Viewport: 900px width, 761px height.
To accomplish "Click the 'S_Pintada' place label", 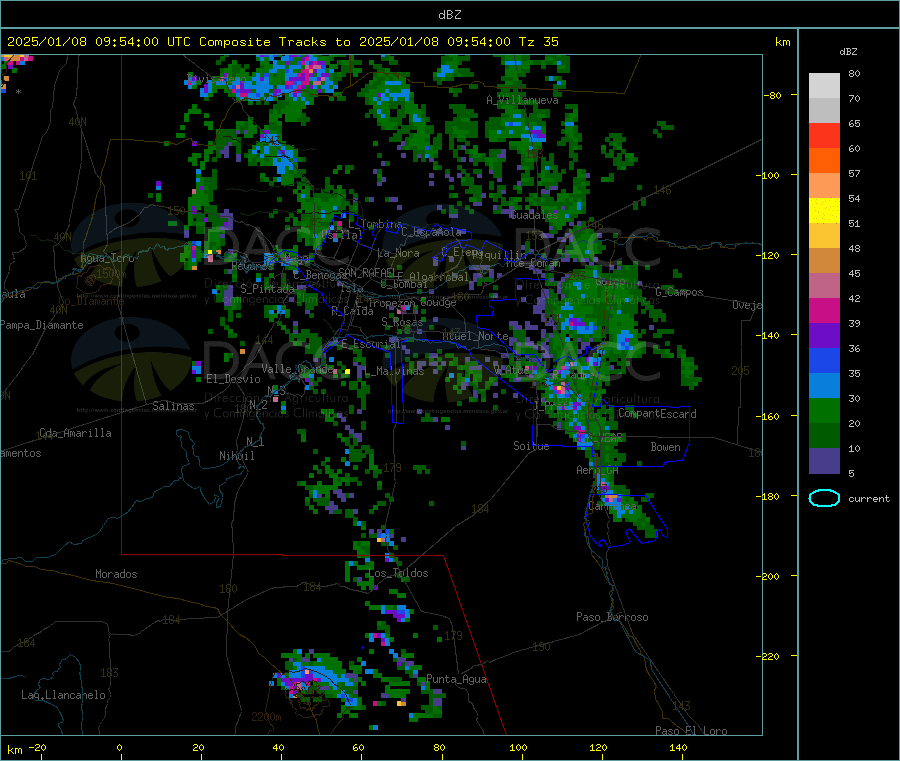I will tap(267, 289).
